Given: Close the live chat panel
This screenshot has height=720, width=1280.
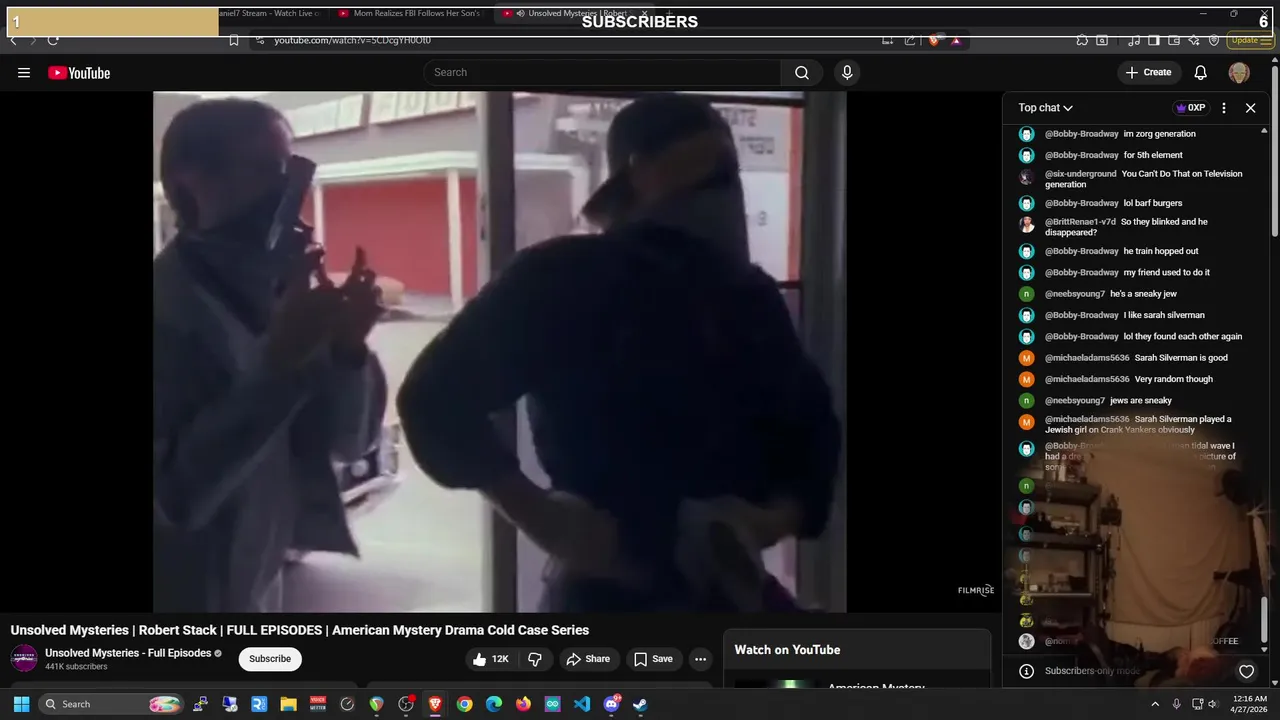Looking at the screenshot, I should (1250, 108).
